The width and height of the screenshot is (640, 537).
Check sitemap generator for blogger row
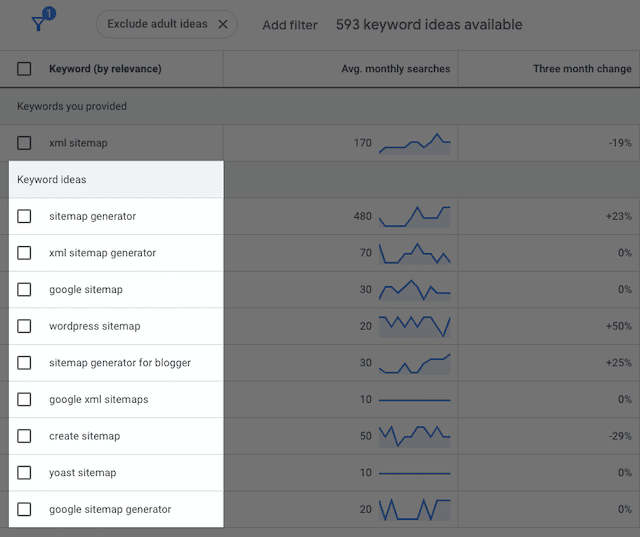click(x=24, y=363)
